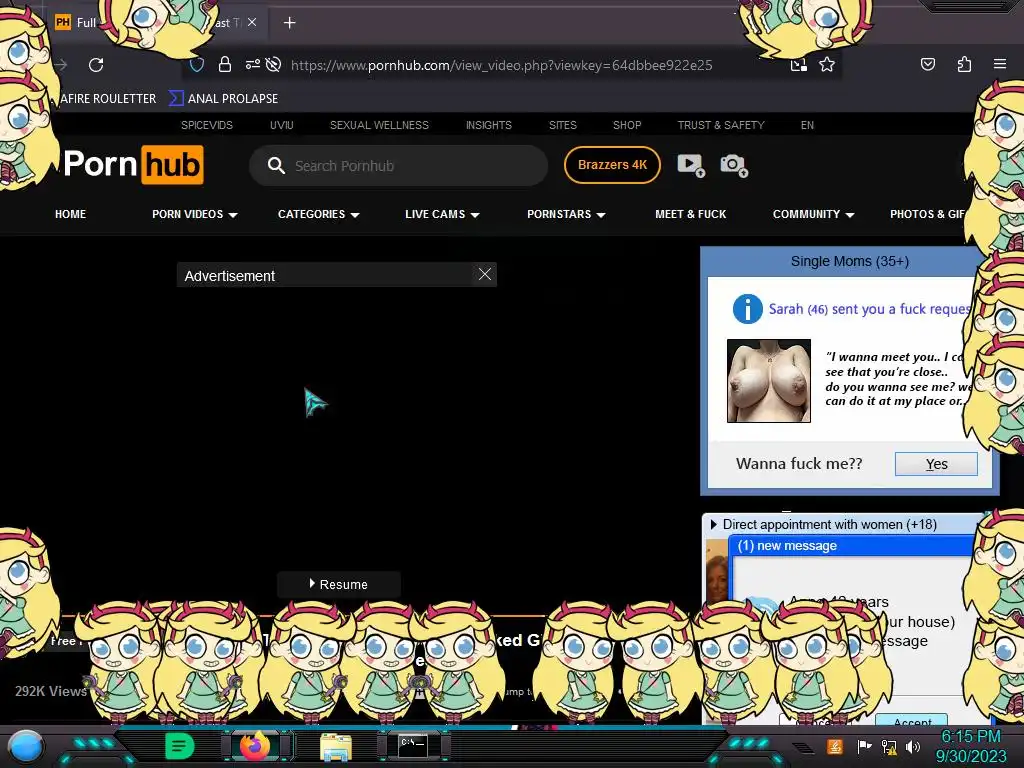Click the Yes button in the ad
This screenshot has height=768, width=1024.
point(936,464)
